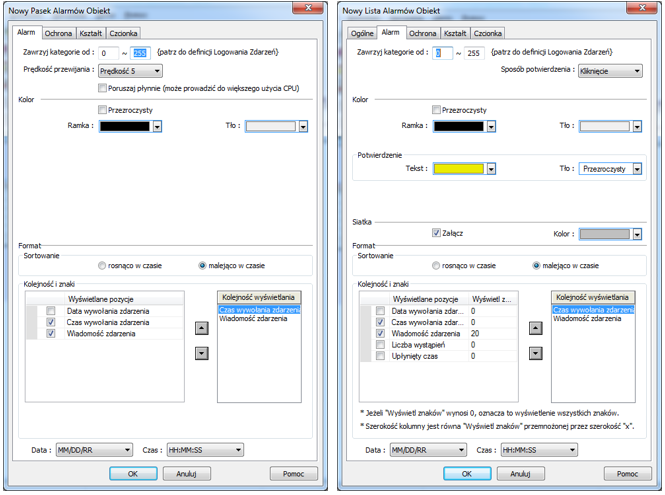Enable Poruszaj płynnie checkbox
The width and height of the screenshot is (665, 495).
(x=102, y=88)
